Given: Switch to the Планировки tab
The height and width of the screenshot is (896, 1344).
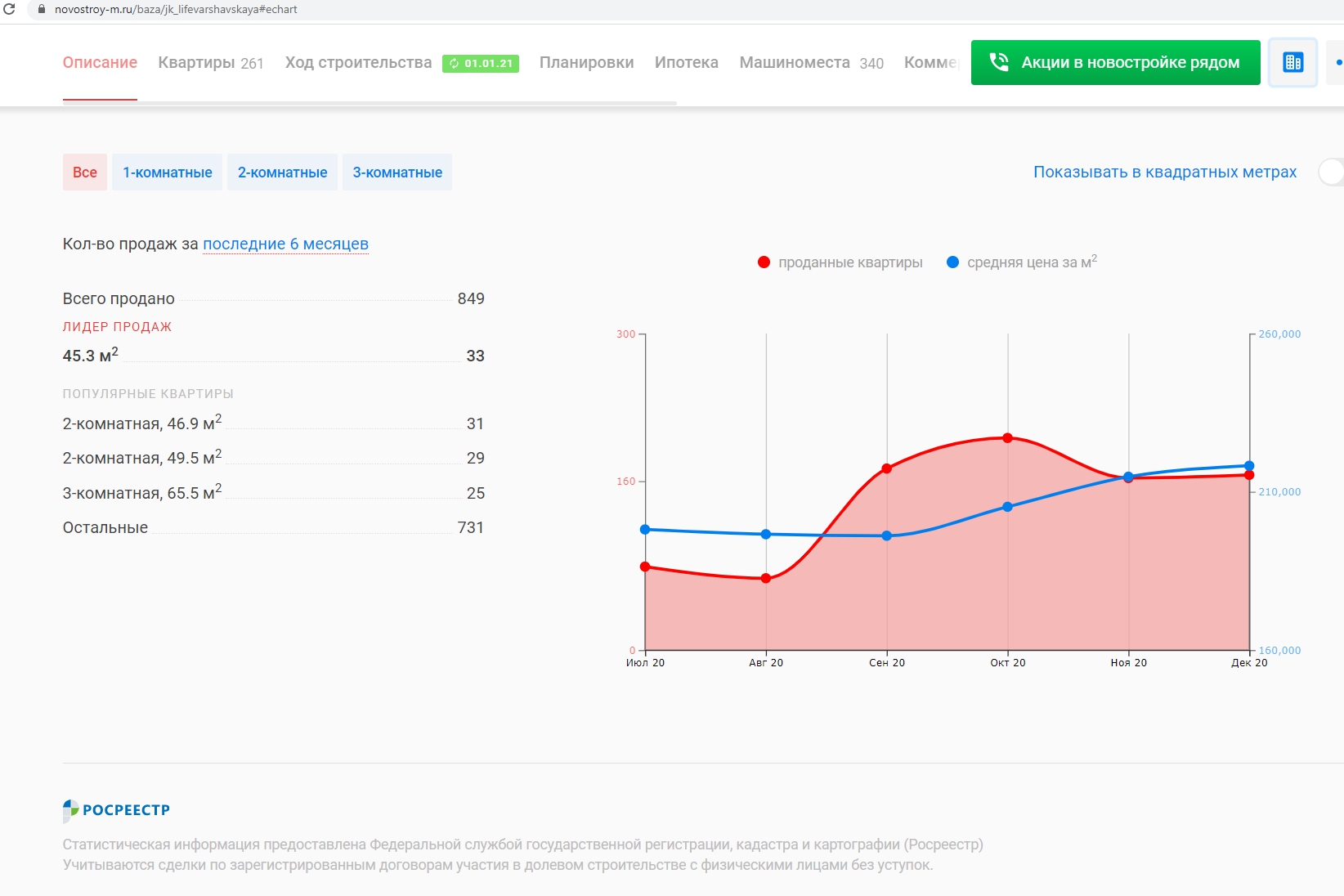Looking at the screenshot, I should pos(586,63).
